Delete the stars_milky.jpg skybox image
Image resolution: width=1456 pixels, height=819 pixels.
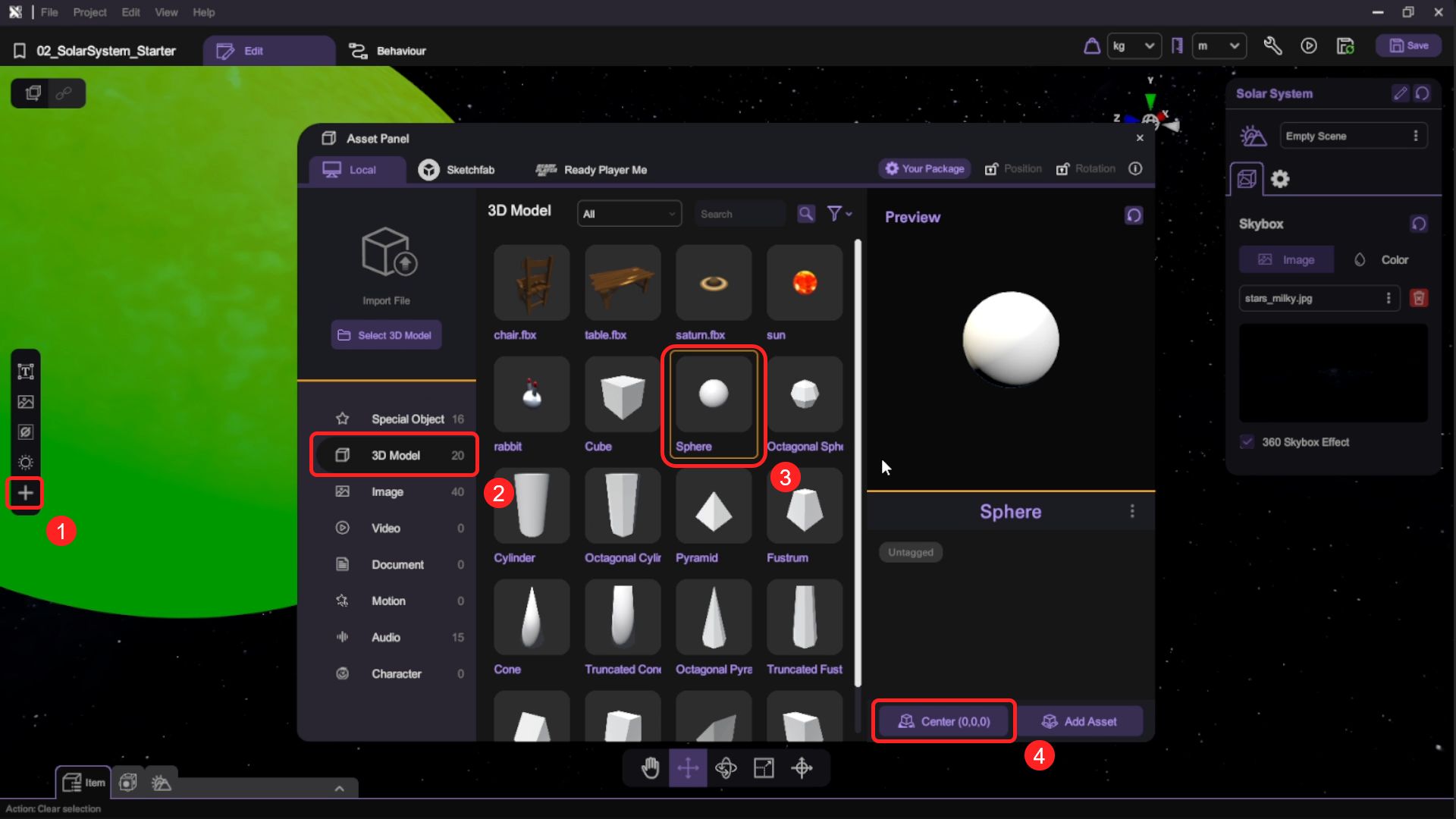tap(1419, 298)
